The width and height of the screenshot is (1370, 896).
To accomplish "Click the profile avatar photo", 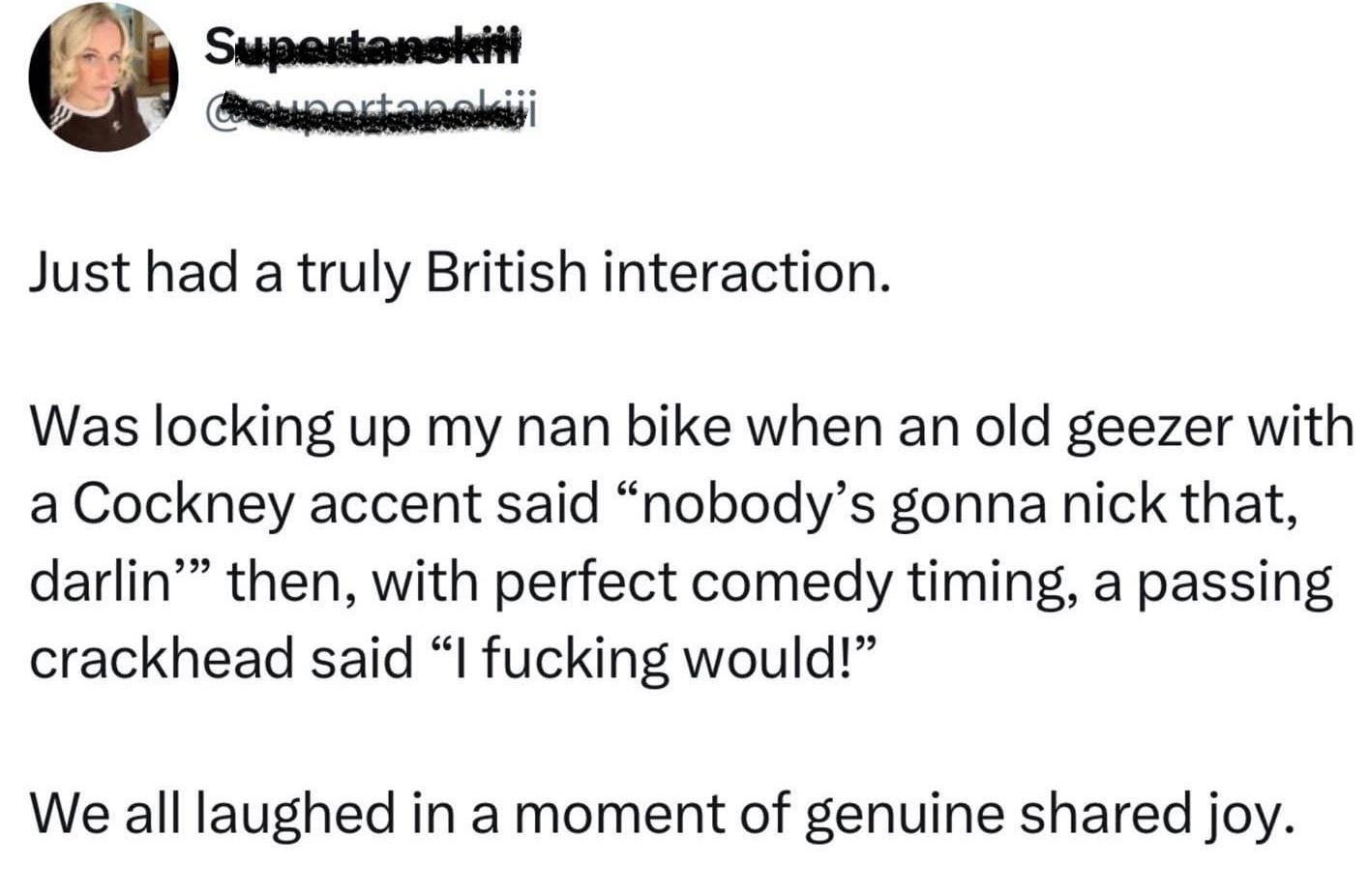I will tap(103, 77).
